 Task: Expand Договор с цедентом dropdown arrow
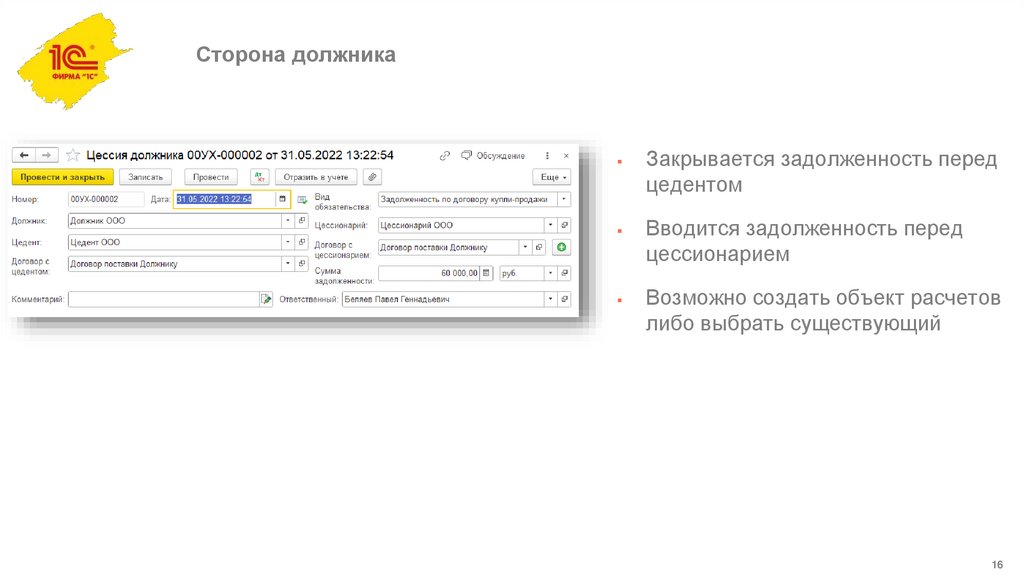pyautogui.click(x=288, y=264)
